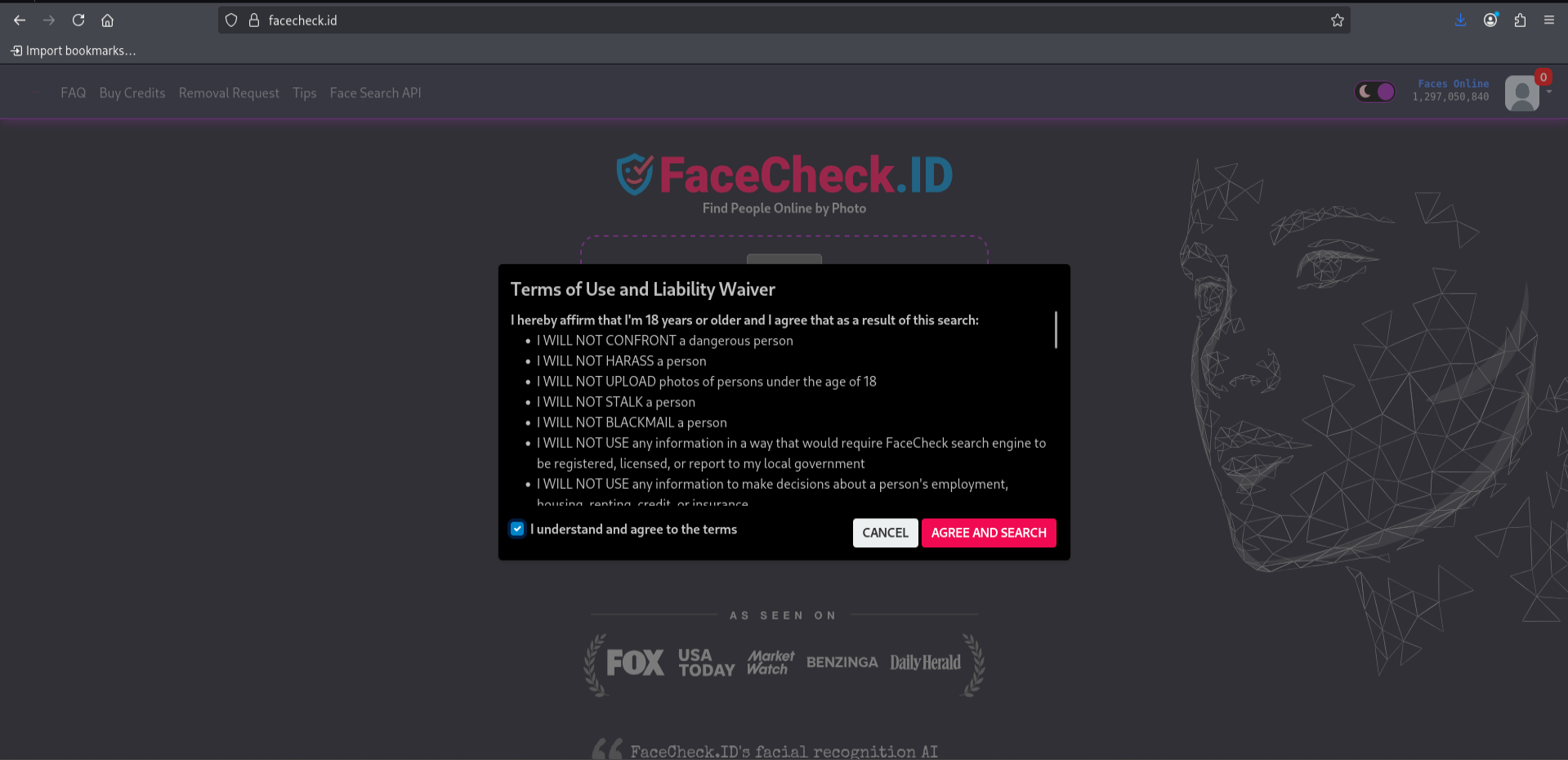The width and height of the screenshot is (1568, 760).
Task: Open the Firefox account icon
Action: coord(1490,20)
